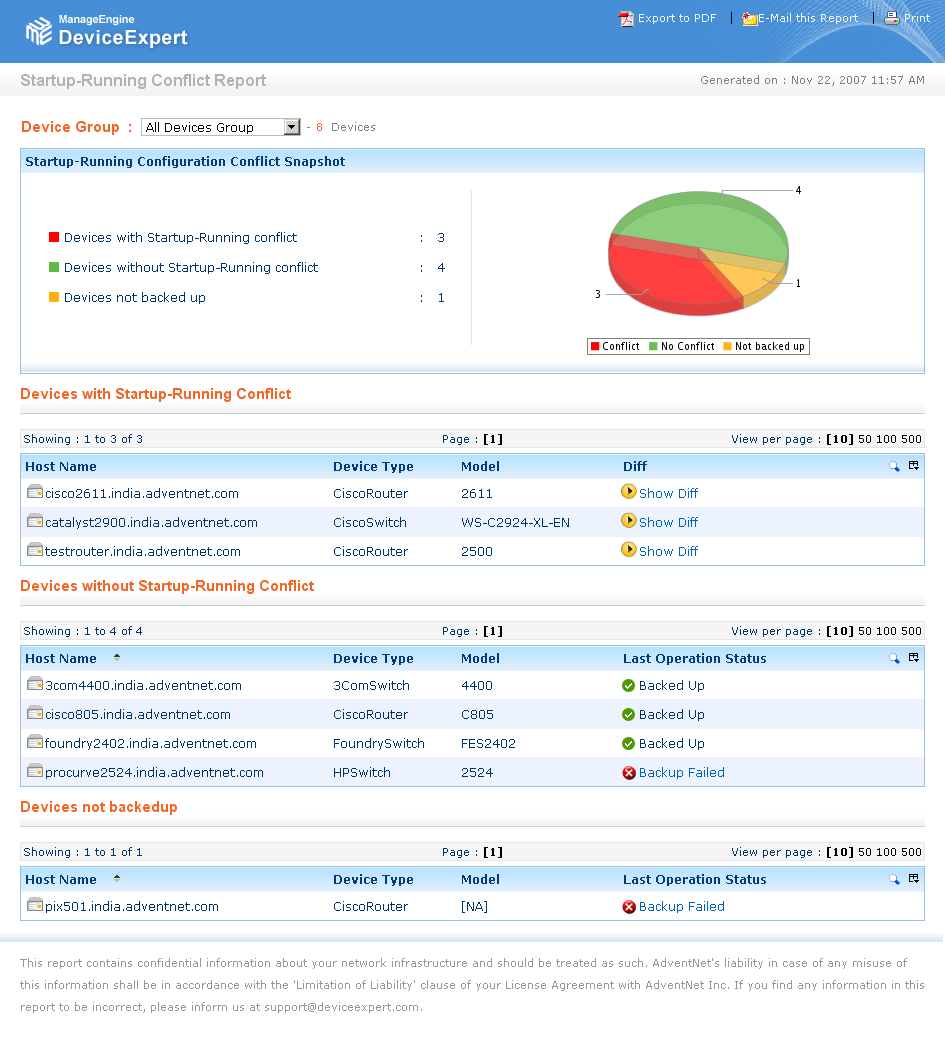Image resolution: width=945 pixels, height=1045 pixels.
Task: Click Show Diff arrow icon for cisco2611
Action: click(x=628, y=492)
